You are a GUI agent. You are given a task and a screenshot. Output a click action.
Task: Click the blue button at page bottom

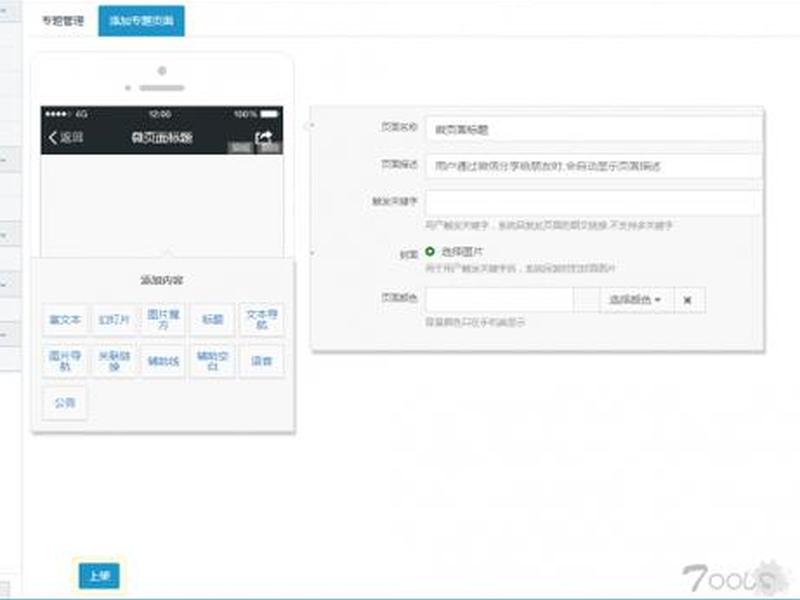click(99, 576)
